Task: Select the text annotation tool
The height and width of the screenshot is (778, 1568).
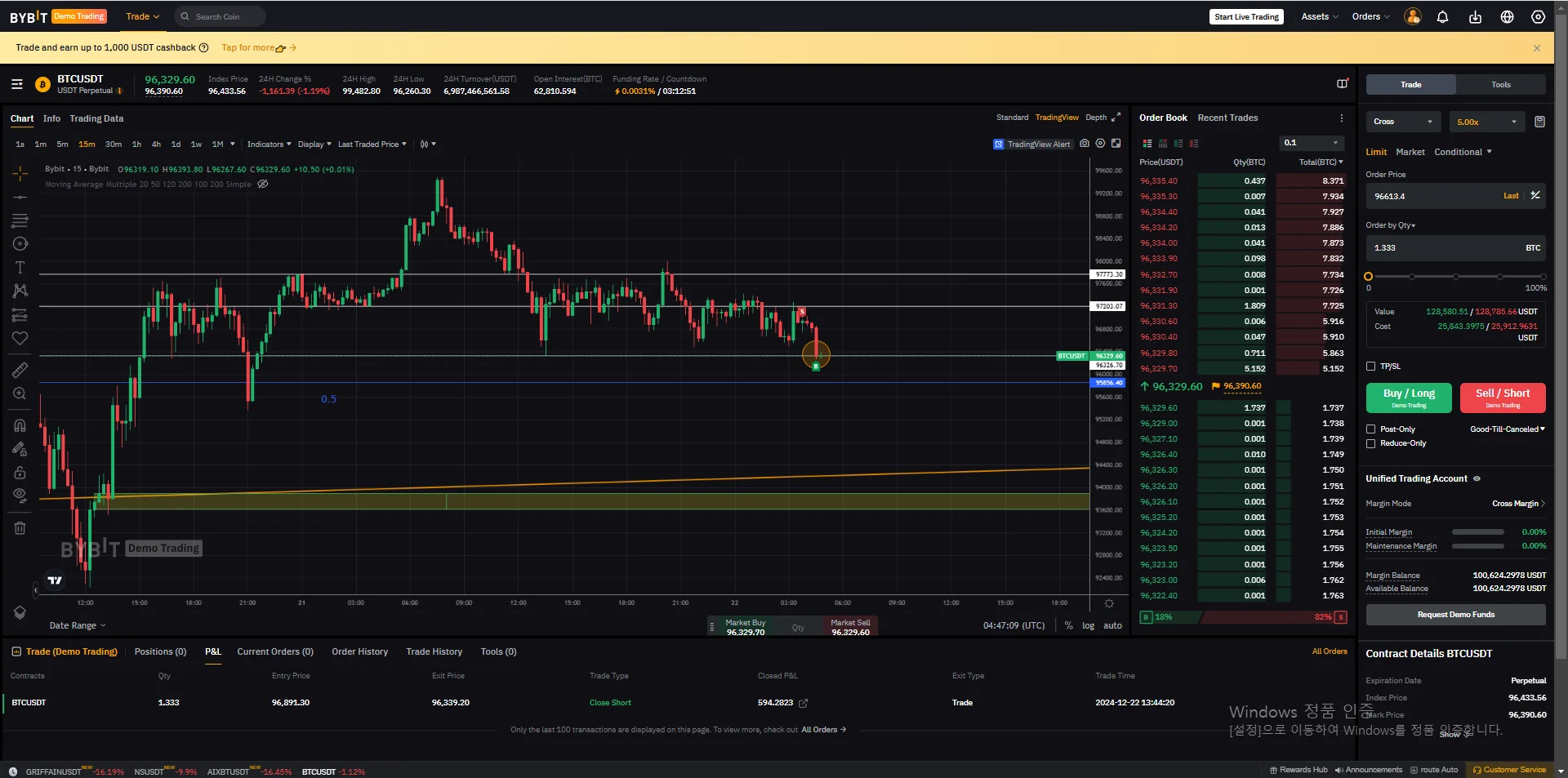Action: coord(20,268)
